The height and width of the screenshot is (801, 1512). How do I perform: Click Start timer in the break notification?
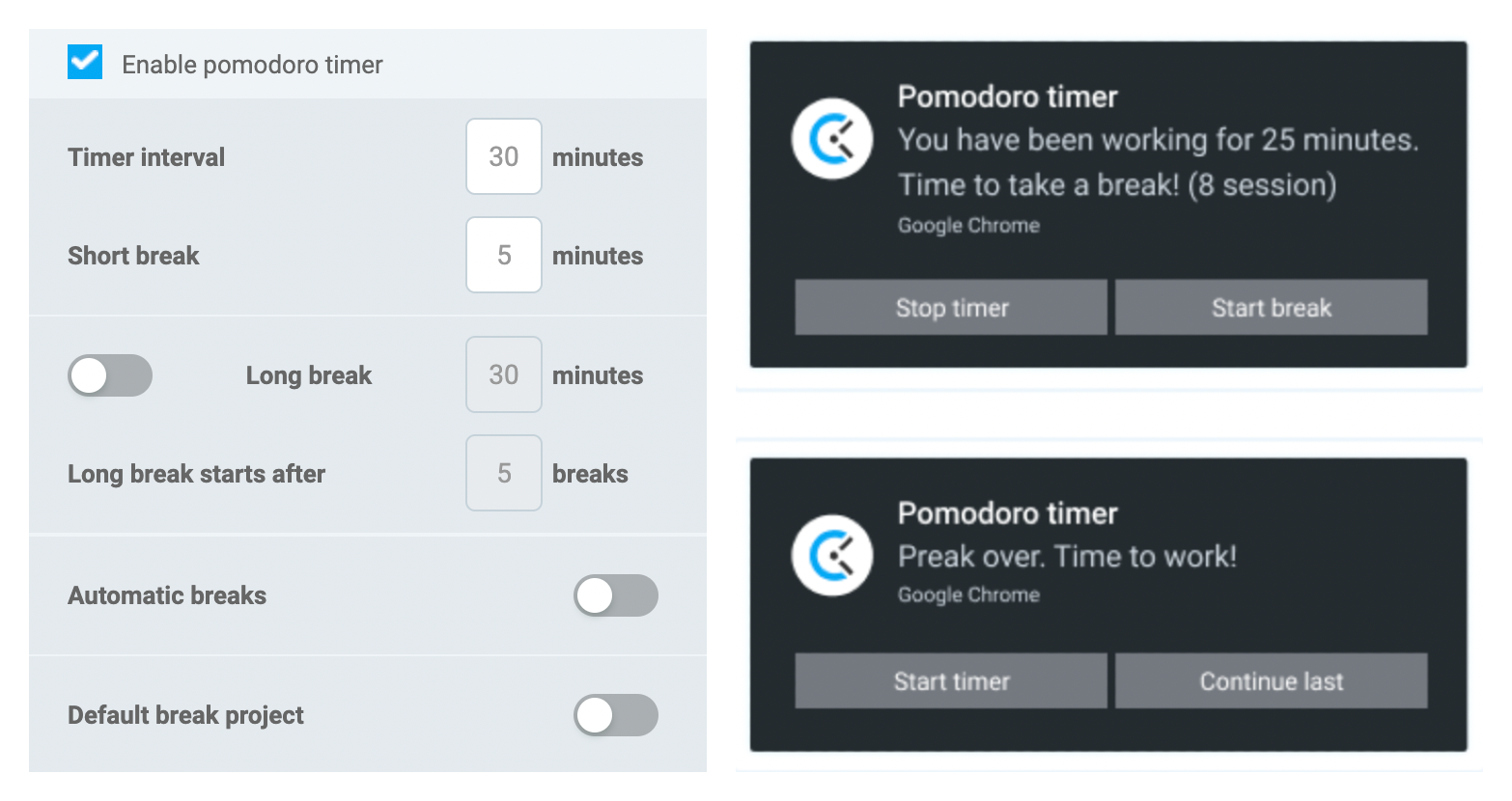click(950, 680)
